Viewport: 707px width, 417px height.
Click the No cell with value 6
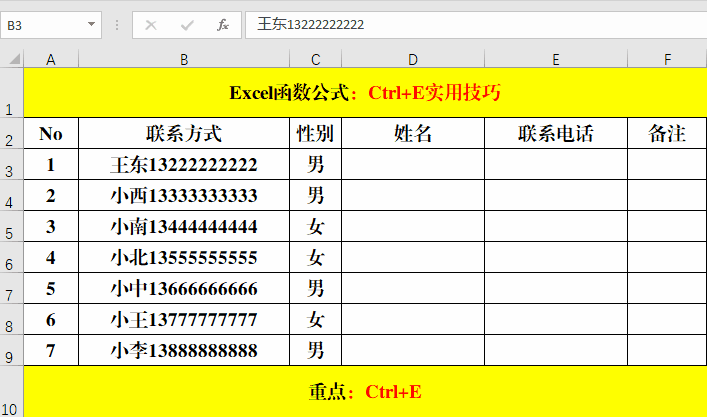pos(51,320)
